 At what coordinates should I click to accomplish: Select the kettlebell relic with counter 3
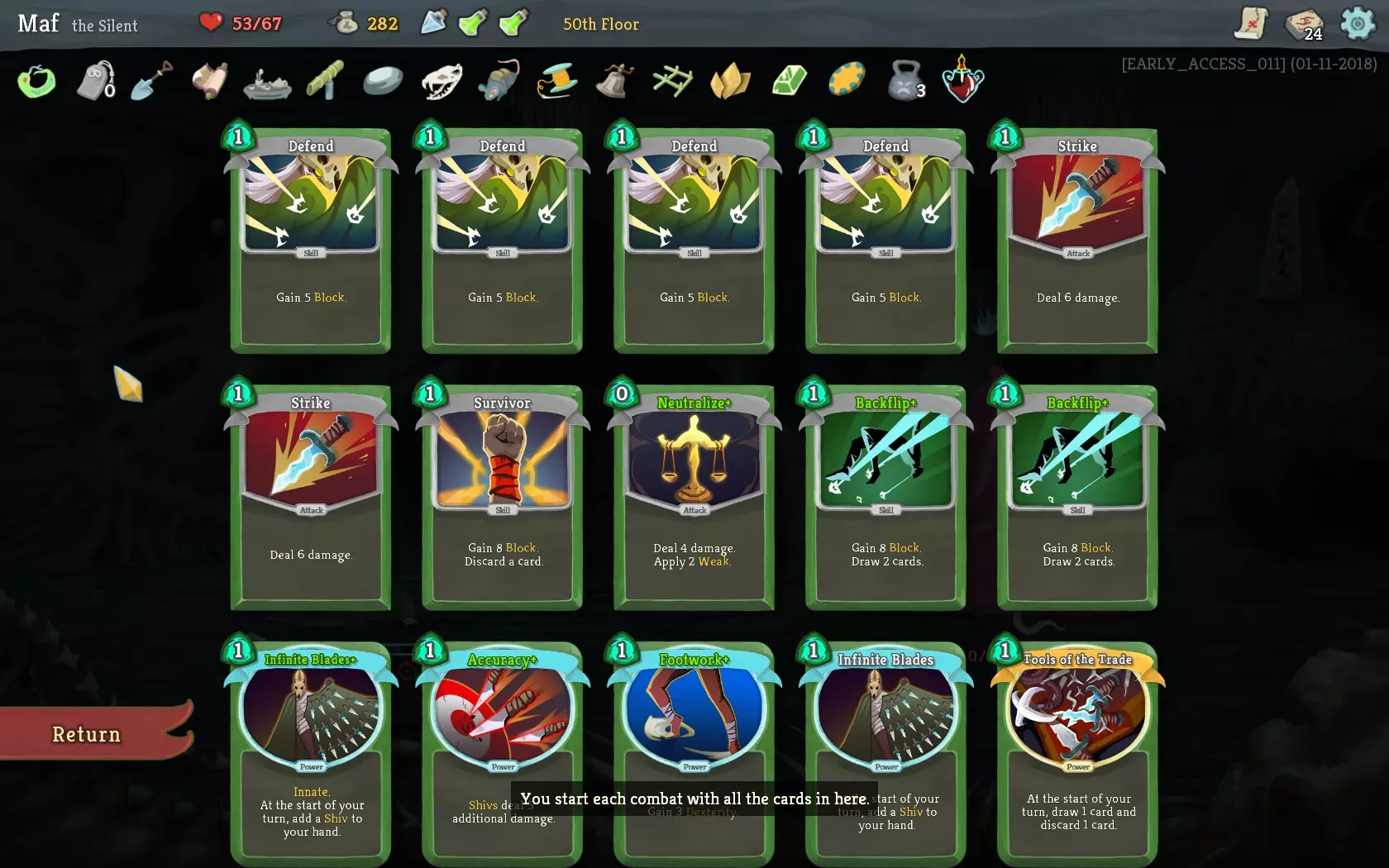click(x=906, y=80)
